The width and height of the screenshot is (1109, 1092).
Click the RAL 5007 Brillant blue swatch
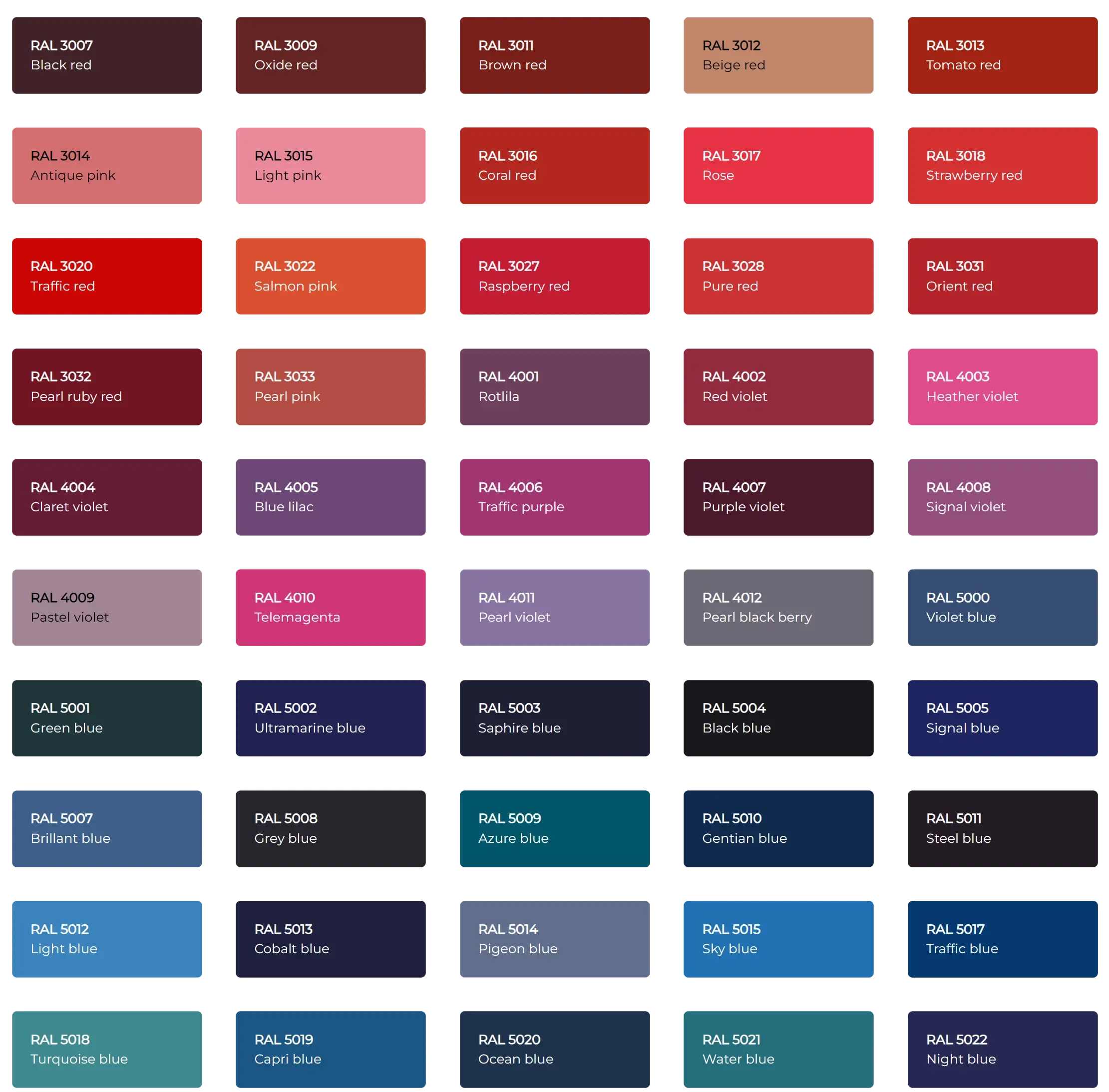click(x=107, y=829)
